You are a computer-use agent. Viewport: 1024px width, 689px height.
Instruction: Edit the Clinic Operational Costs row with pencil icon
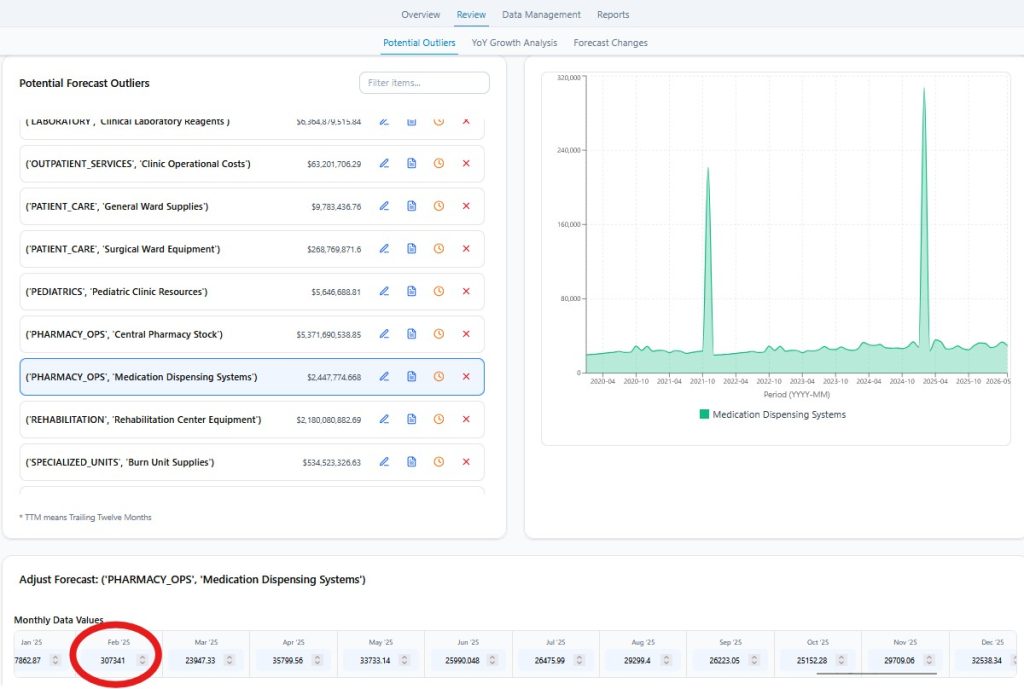384,163
